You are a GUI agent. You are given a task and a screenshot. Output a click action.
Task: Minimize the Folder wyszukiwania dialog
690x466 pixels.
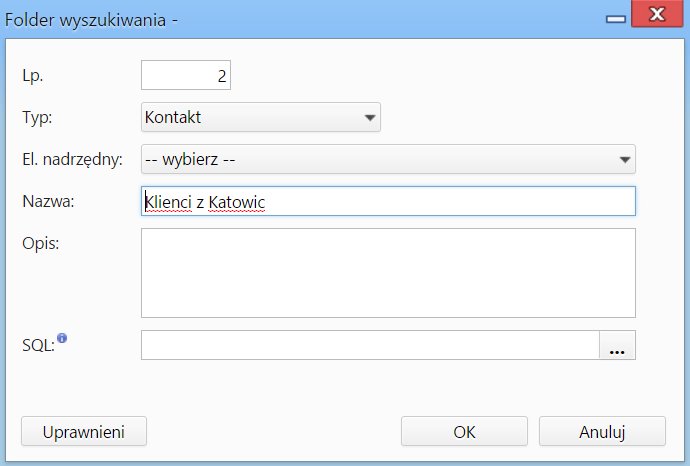click(616, 19)
